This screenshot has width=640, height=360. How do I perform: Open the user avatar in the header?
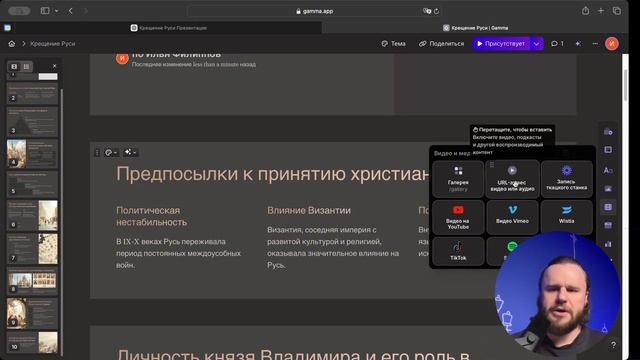point(611,44)
